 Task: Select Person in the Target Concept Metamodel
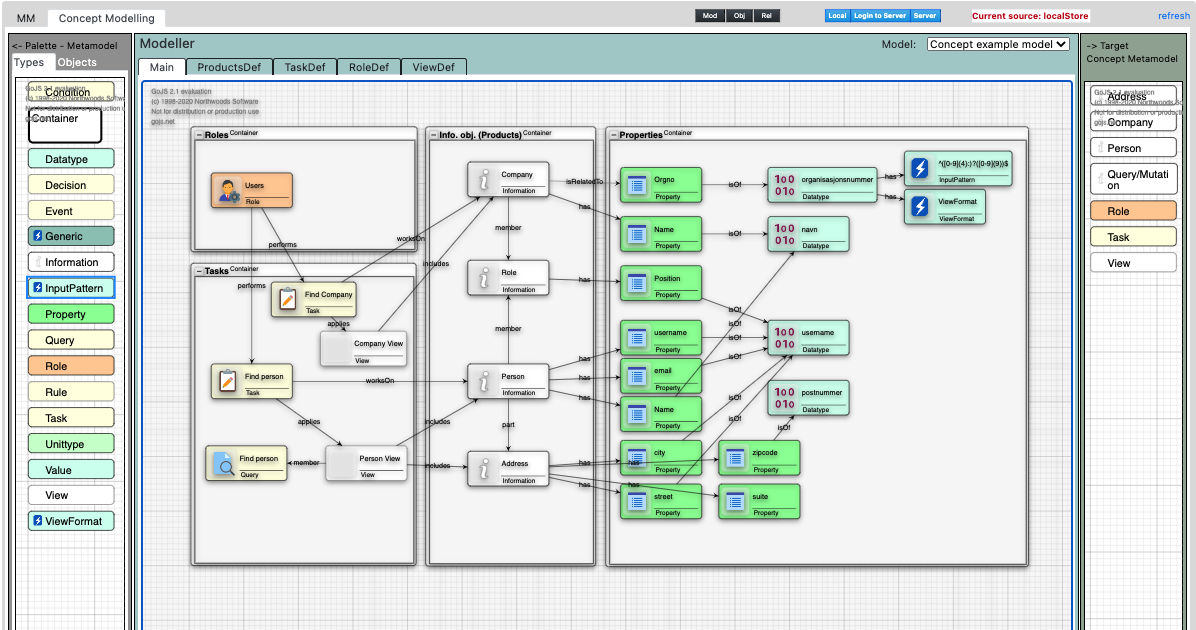click(x=1133, y=148)
